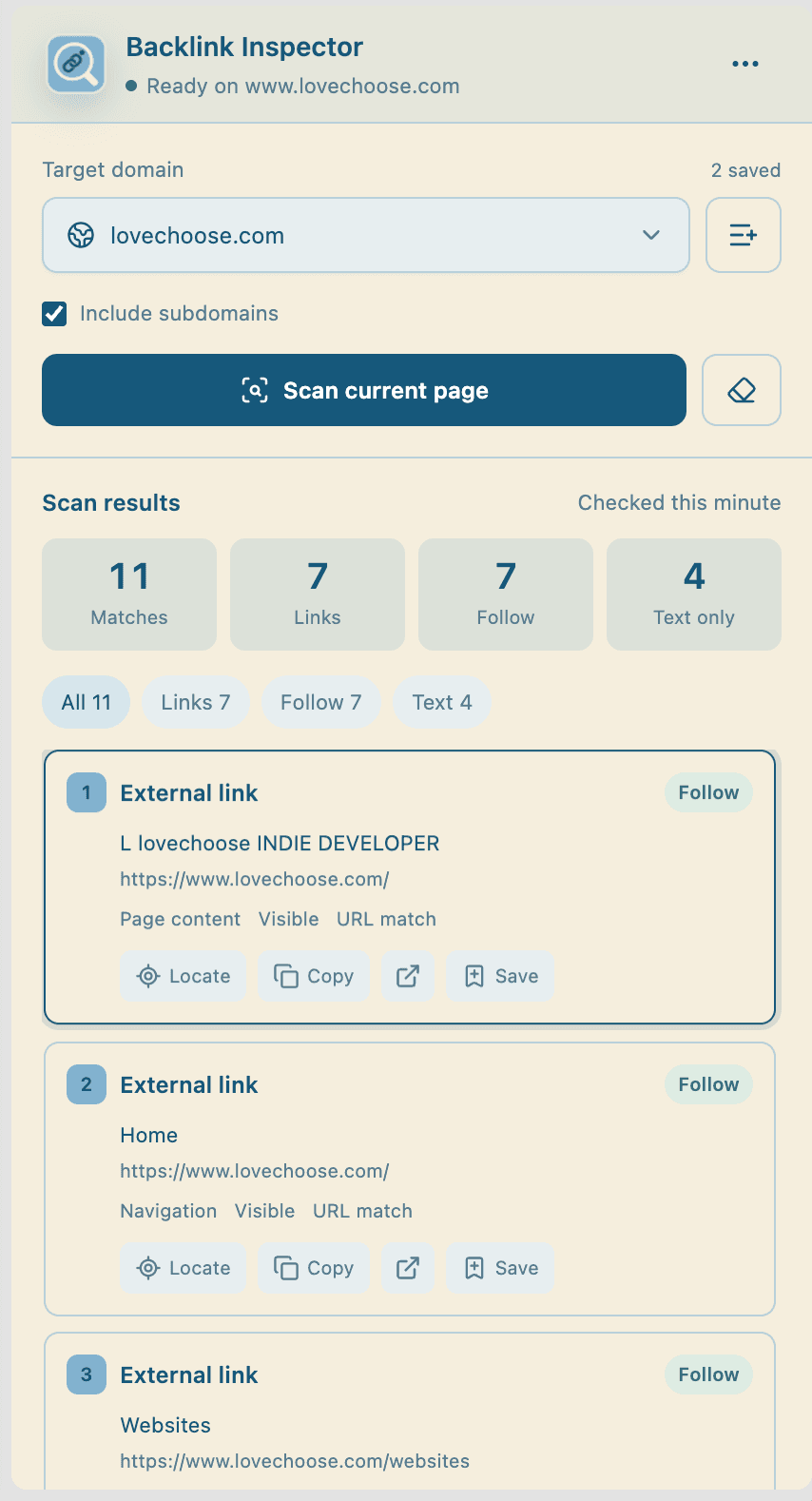Save the Home link result
812x1501 pixels.
[501, 1268]
